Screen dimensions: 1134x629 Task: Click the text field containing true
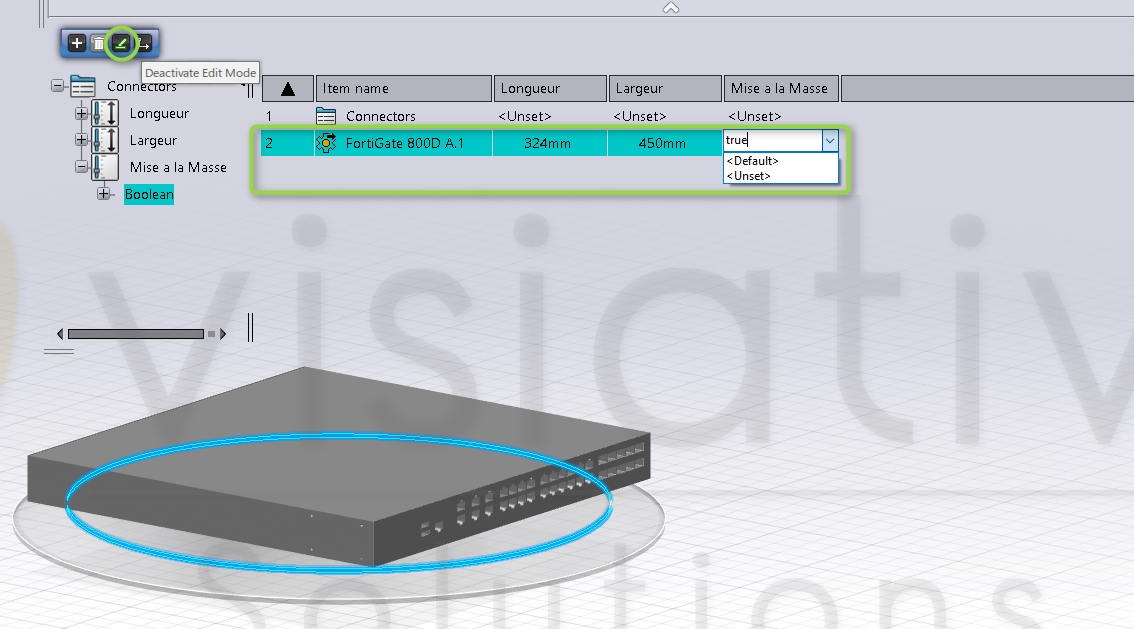772,140
